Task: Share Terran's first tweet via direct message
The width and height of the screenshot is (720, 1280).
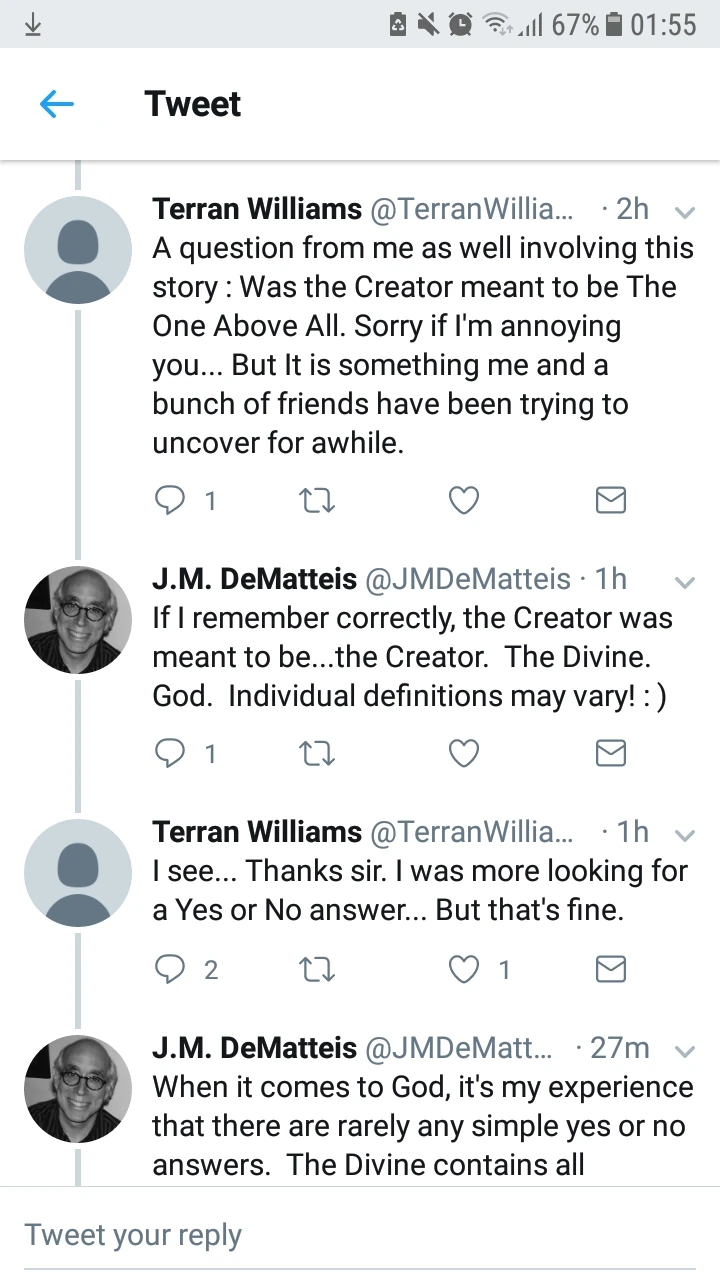Action: [x=610, y=500]
